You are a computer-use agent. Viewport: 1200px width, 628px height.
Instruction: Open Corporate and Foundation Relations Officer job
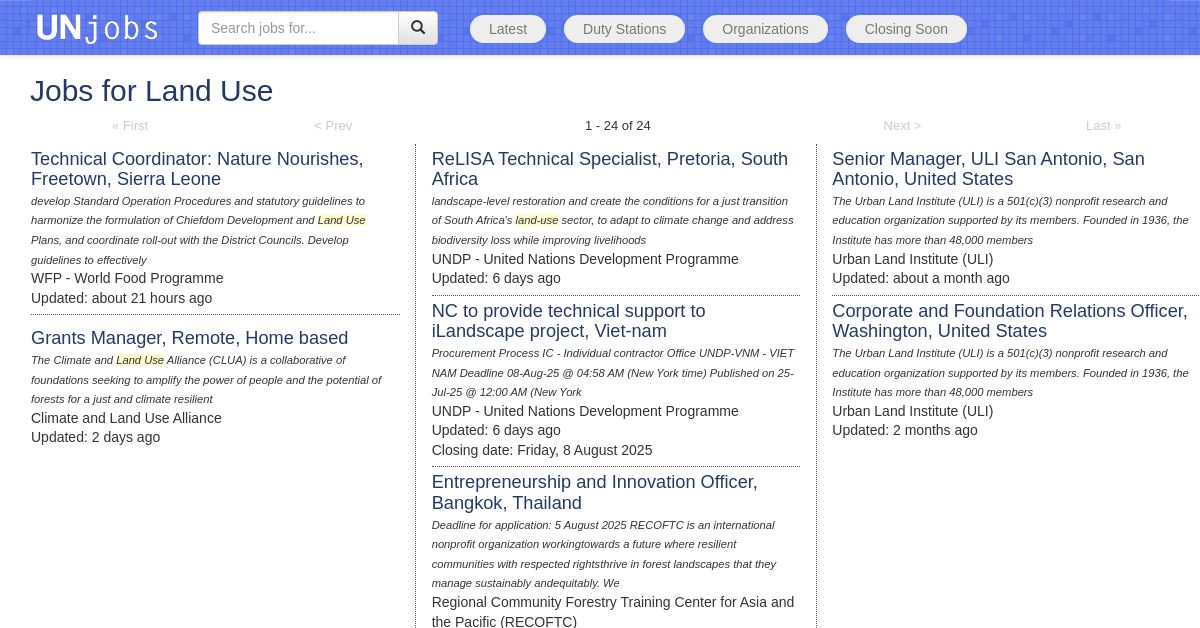pos(1010,321)
